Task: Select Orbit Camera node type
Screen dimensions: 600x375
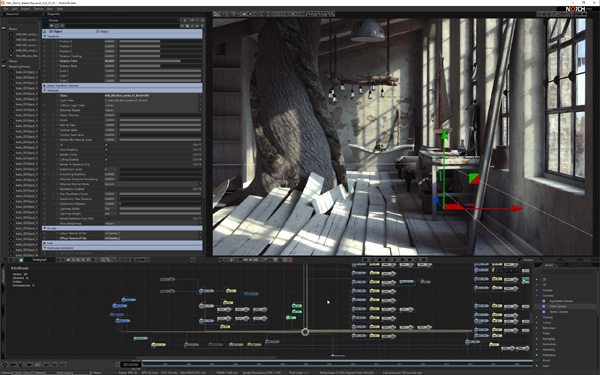Action: click(558, 307)
